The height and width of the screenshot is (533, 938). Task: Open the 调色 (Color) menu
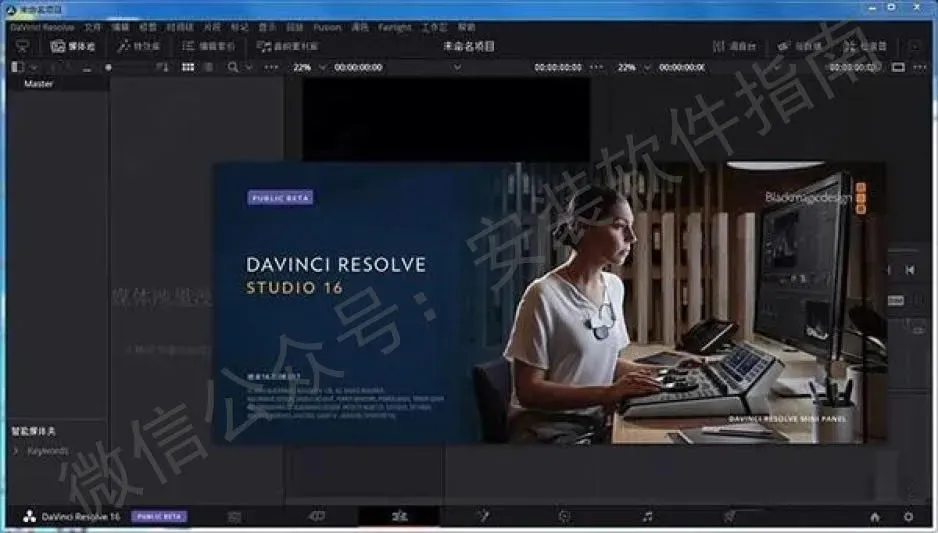360,27
